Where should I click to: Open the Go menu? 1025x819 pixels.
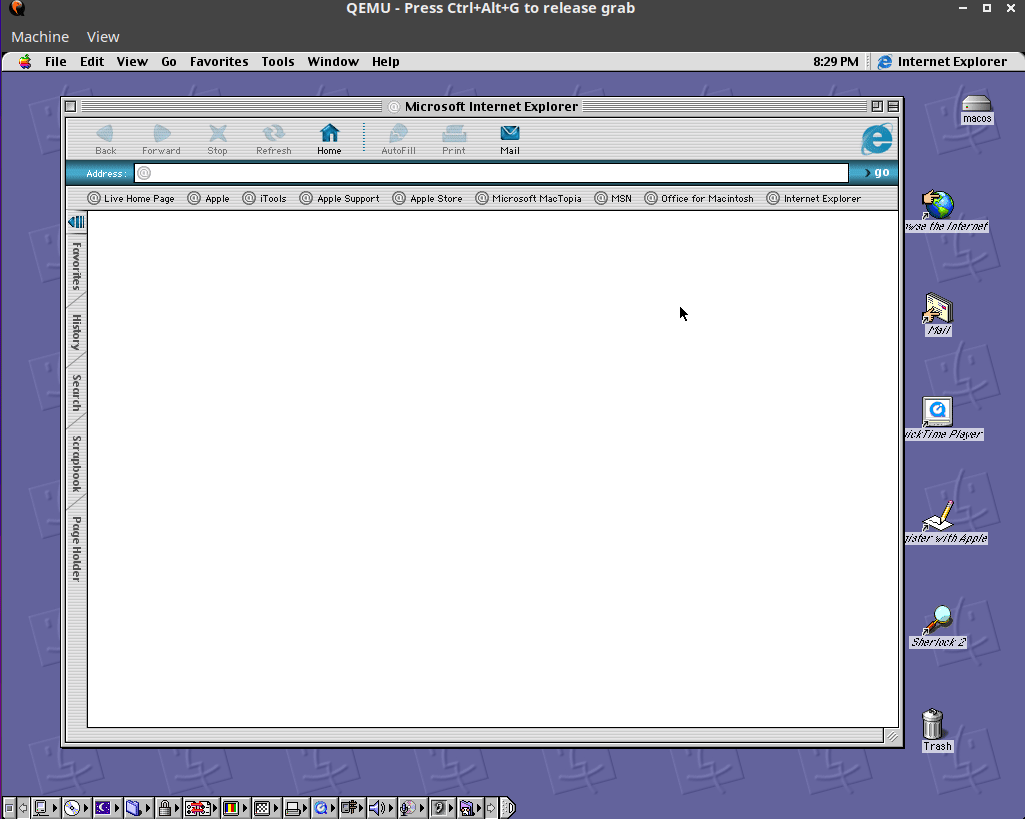coord(169,61)
